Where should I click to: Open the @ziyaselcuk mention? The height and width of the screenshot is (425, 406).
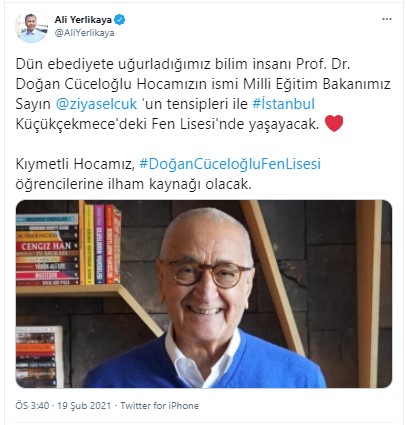pyautogui.click(x=96, y=104)
